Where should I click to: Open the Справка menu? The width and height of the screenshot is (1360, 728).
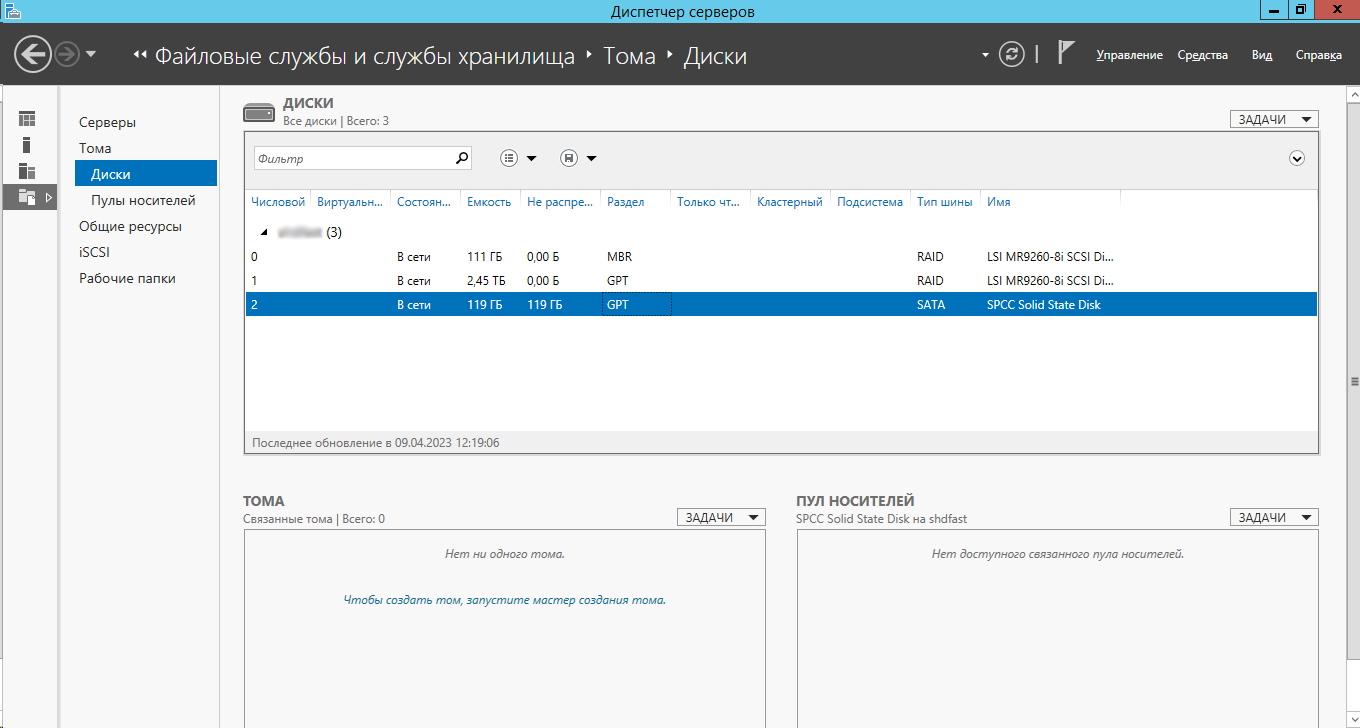pos(1318,55)
